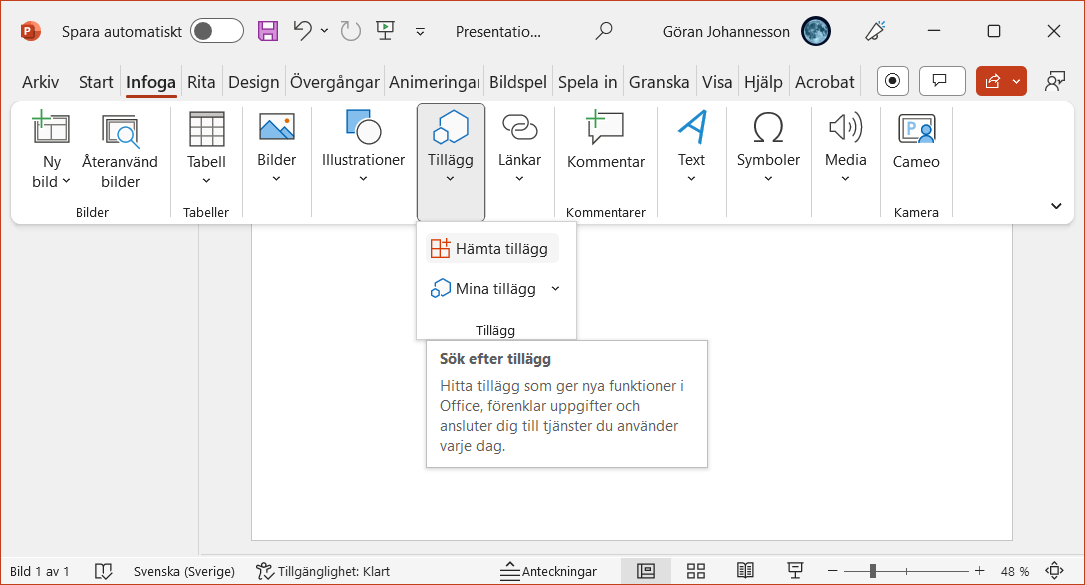Switch to slide sorter view icon
The height and width of the screenshot is (585, 1085).
click(x=696, y=571)
